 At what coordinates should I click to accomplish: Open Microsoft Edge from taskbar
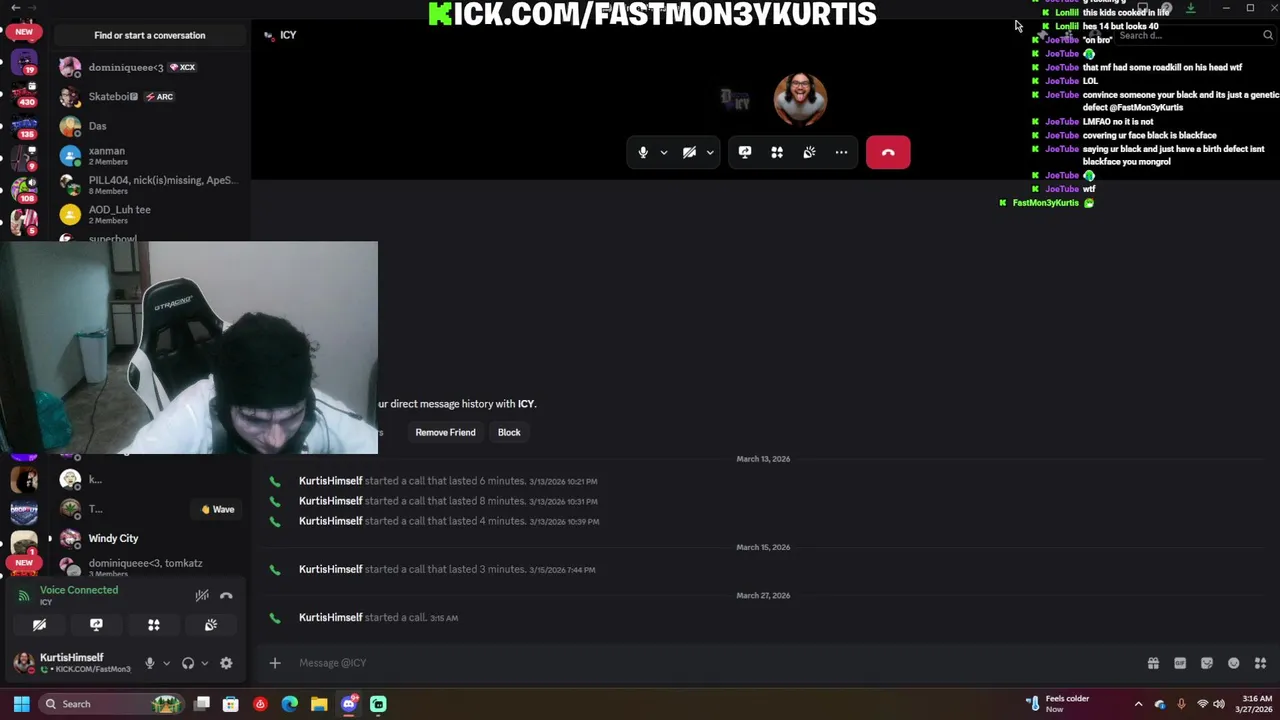(x=290, y=704)
